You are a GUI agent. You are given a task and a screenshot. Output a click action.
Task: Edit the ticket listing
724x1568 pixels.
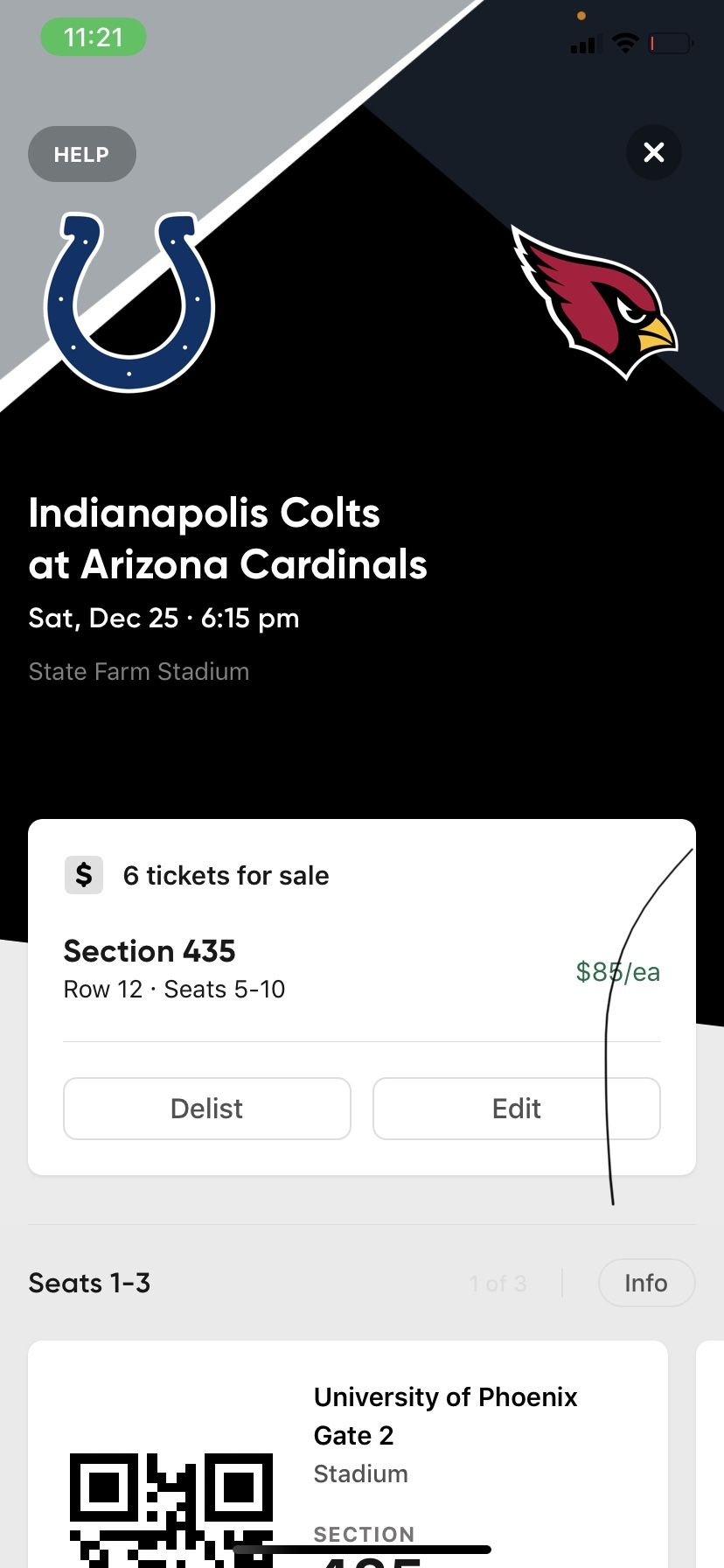click(x=516, y=1109)
